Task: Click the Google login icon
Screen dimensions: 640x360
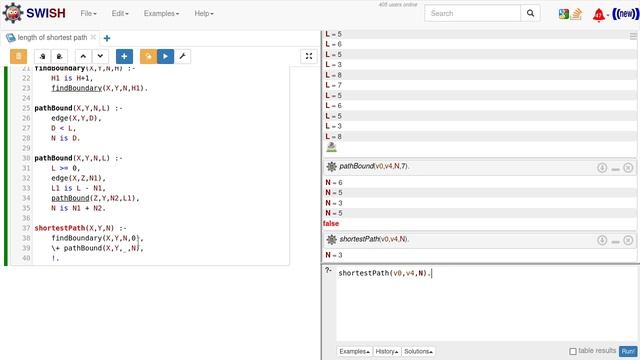Action: 564,14
